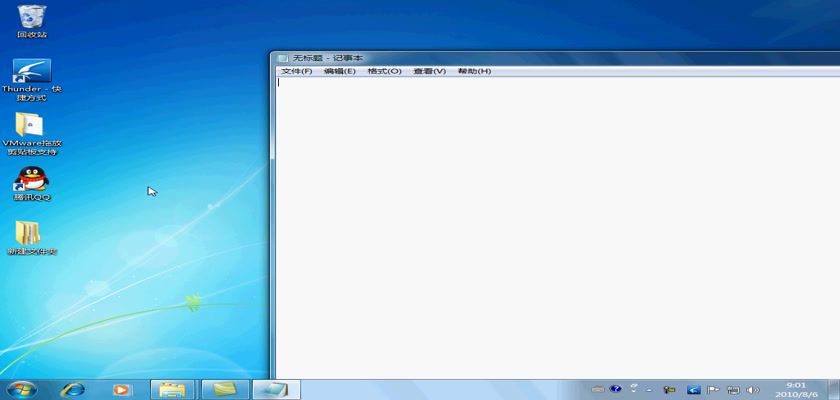Open the 格式(O) menu
Viewport: 840px width, 400px height.
click(384, 72)
